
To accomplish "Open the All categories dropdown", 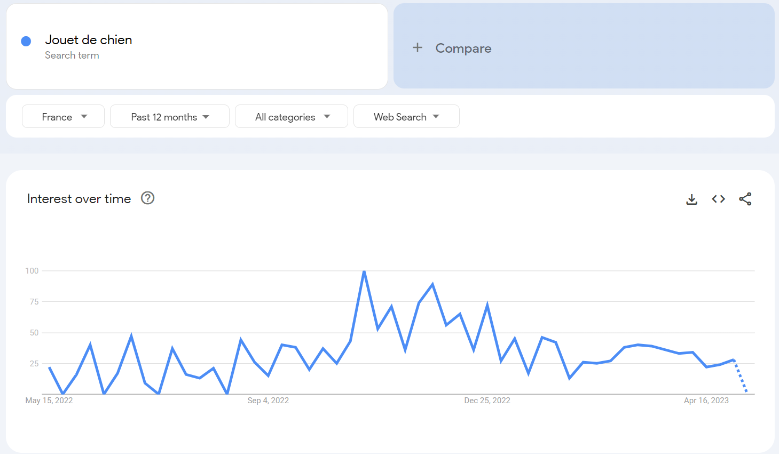I will point(291,117).
